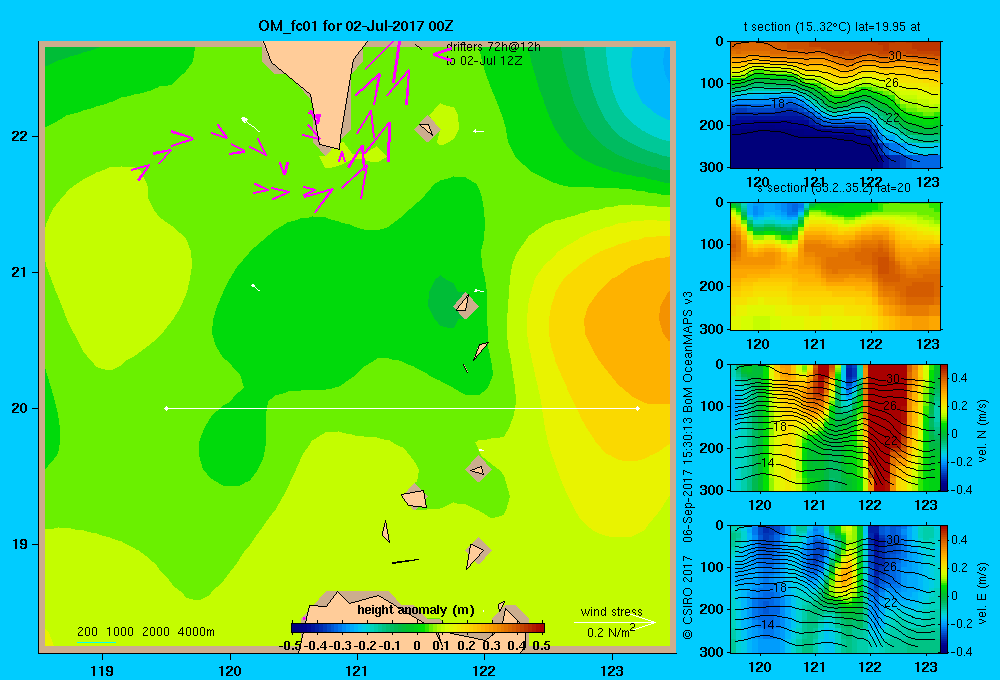Open the salinity section panel
Screen dimensions: 1000x680
coord(835,266)
